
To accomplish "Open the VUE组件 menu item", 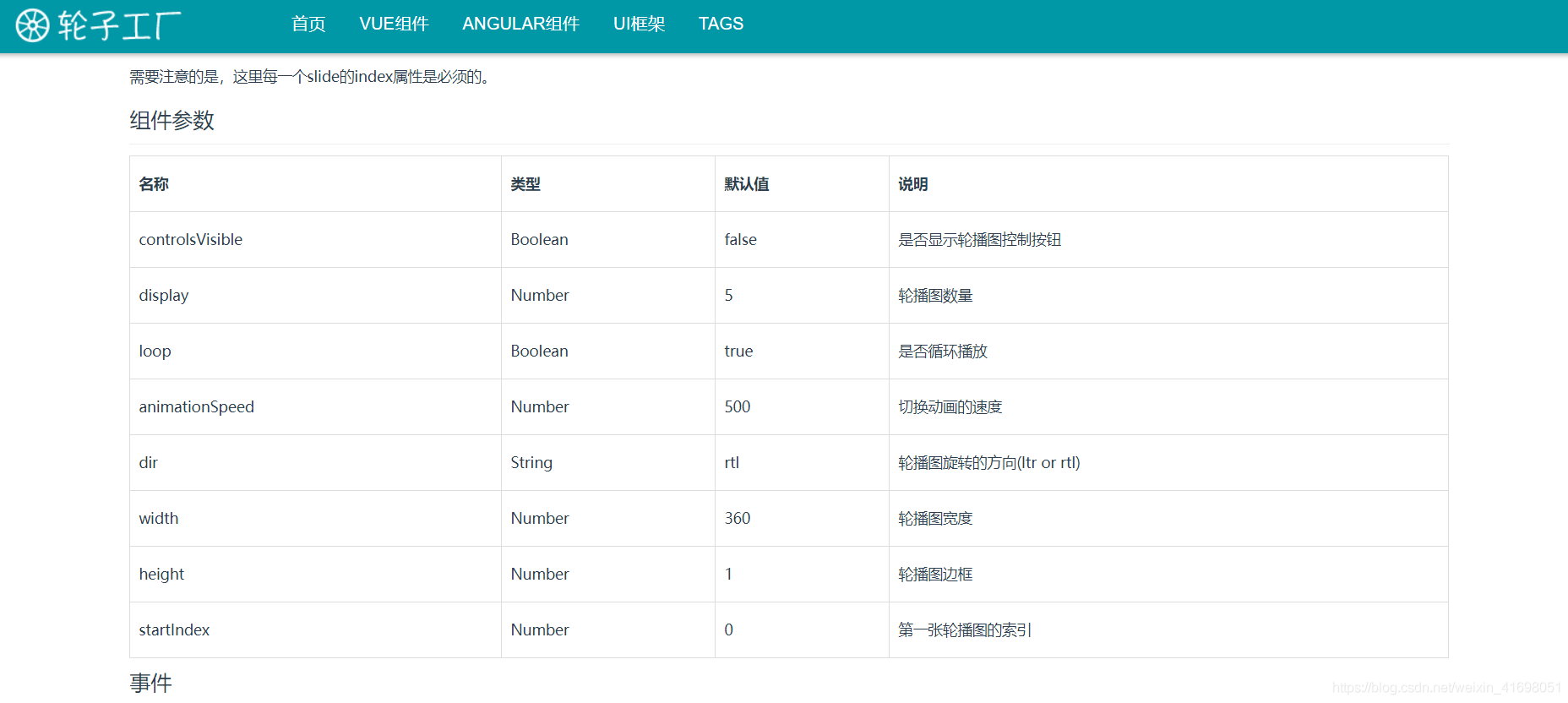I will [x=394, y=24].
